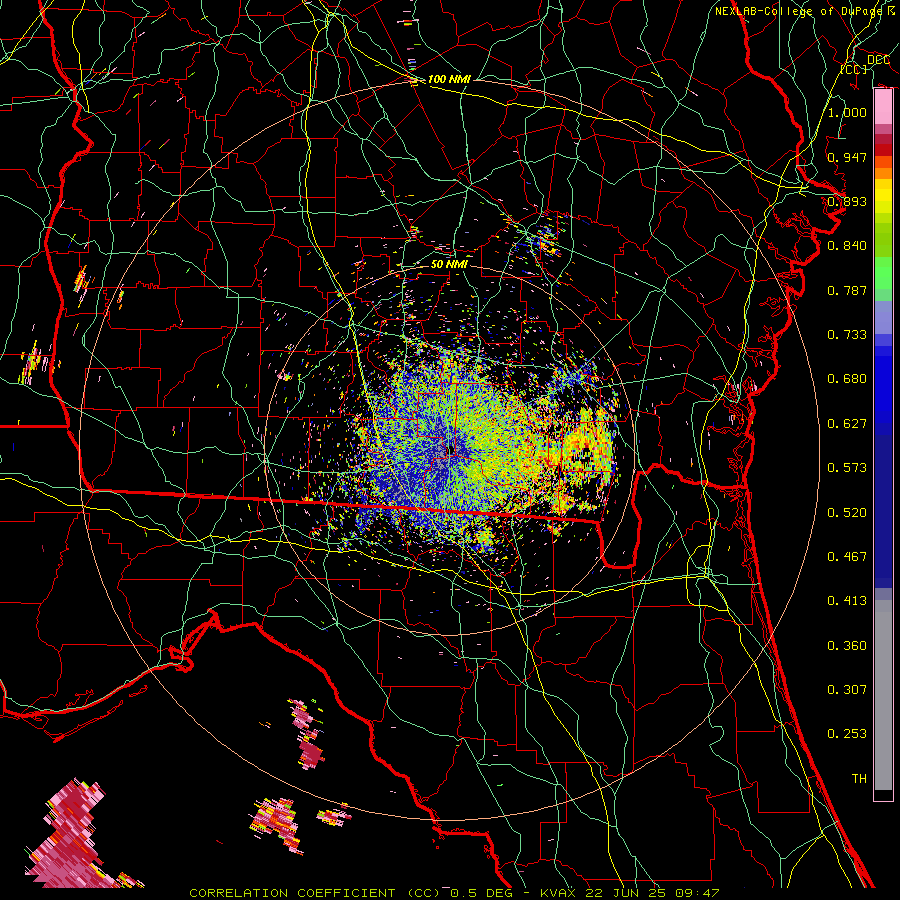The height and width of the screenshot is (900, 900).
Task: Click the CORRELATION COEFFICIENT (CC) caption text
Action: tap(315, 893)
